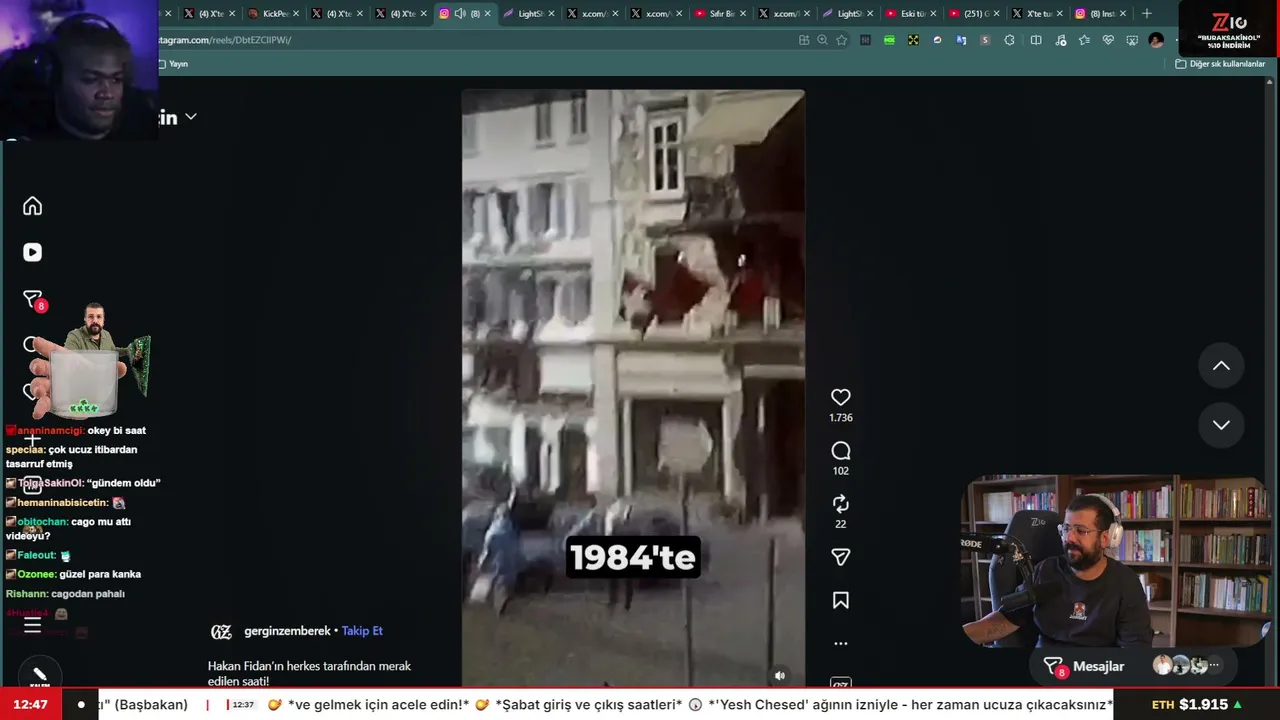Follow gerginzemberek via Takip Et
Viewport: 1280px width, 720px height.
[362, 631]
